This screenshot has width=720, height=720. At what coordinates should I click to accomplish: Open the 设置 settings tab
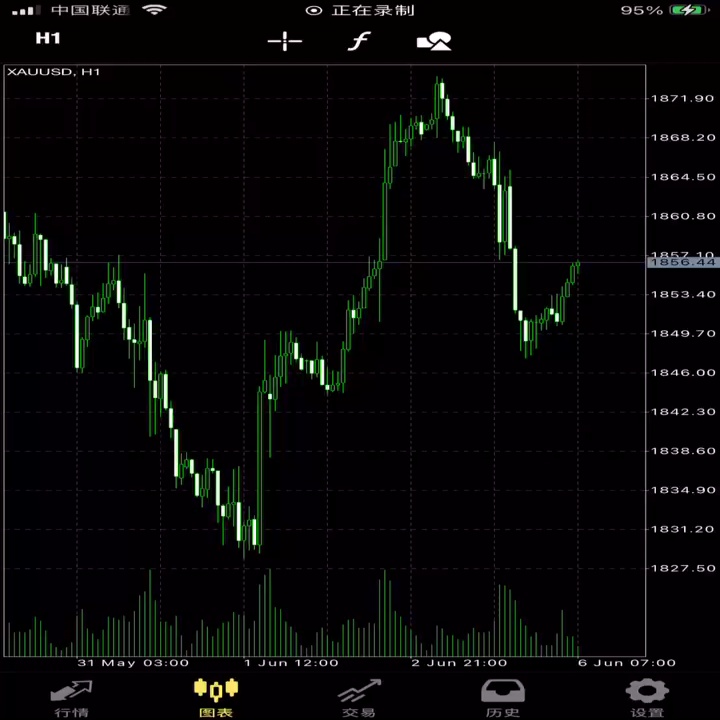click(647, 699)
